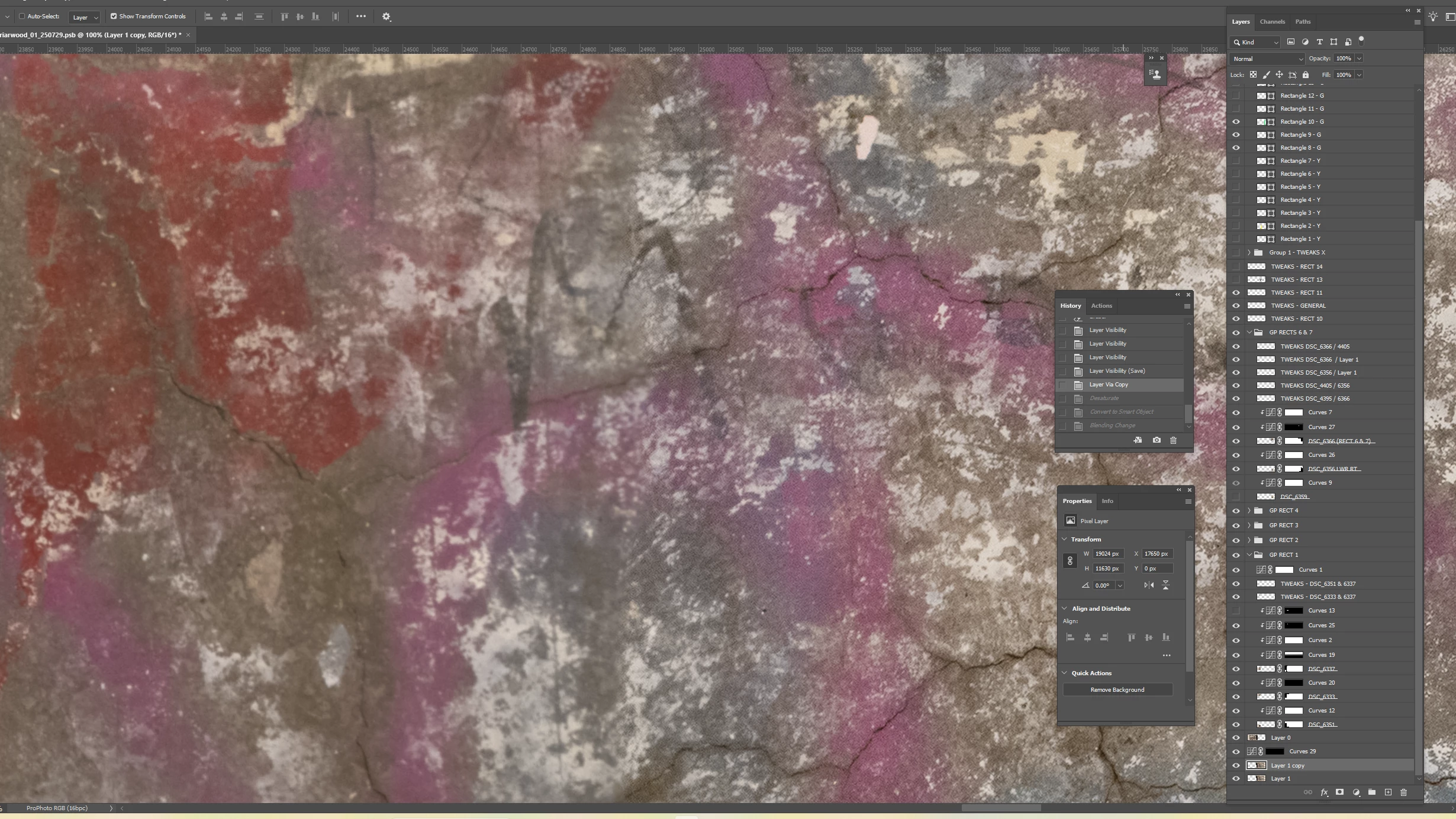Create new snapshot in History panel
1456x819 pixels.
(1157, 440)
